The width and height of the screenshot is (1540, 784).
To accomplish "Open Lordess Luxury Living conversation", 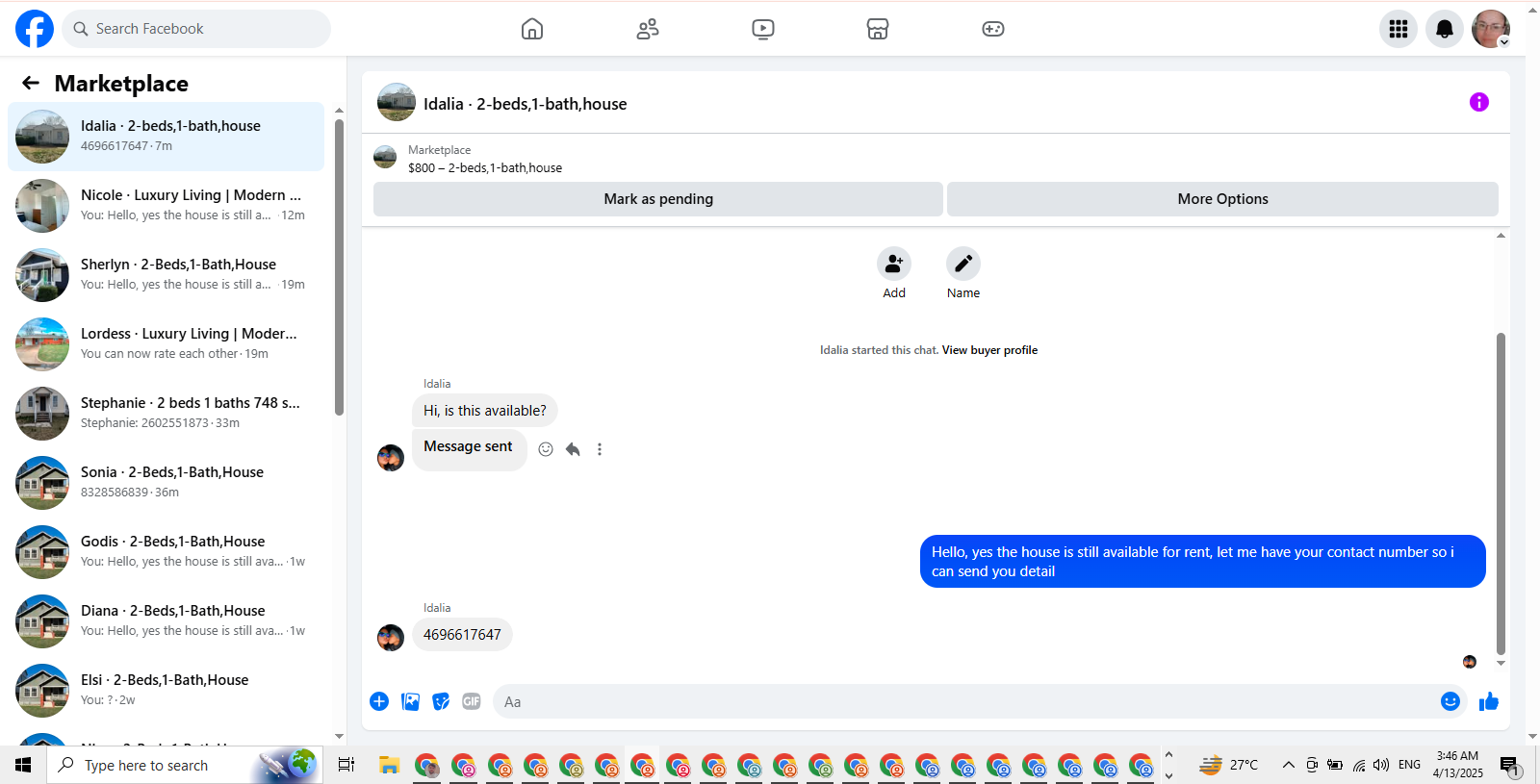I will click(x=166, y=344).
